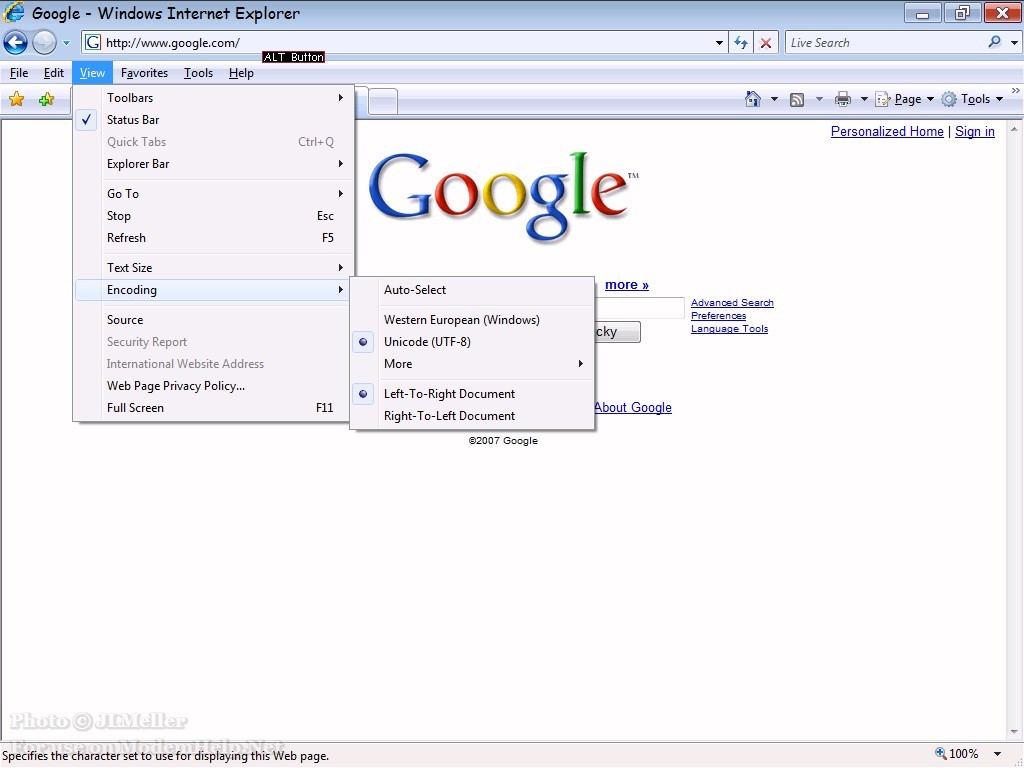Expand the Explorer Bar submenu

213,164
